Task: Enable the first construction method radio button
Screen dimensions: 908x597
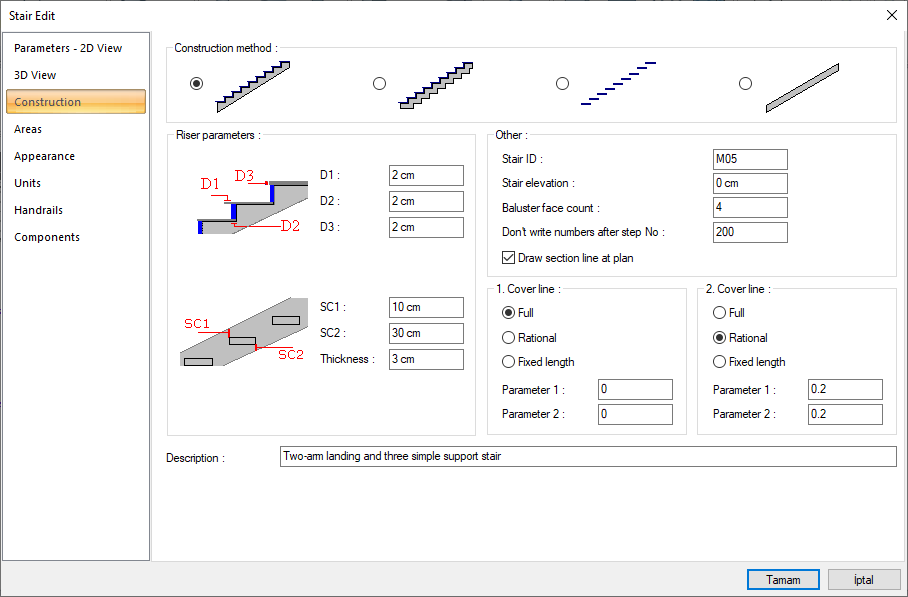Action: [196, 84]
